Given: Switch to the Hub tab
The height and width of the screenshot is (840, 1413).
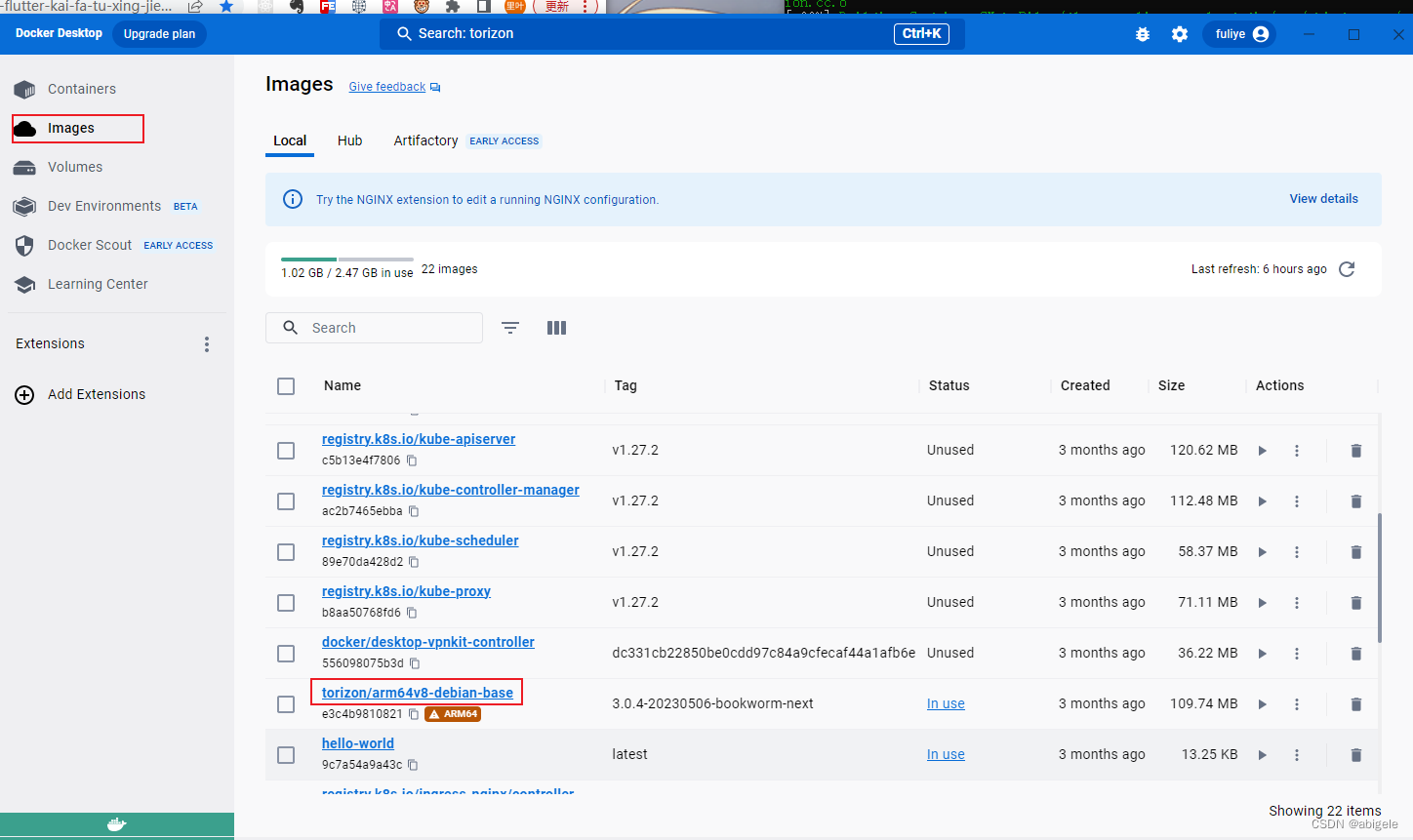Looking at the screenshot, I should [x=349, y=140].
